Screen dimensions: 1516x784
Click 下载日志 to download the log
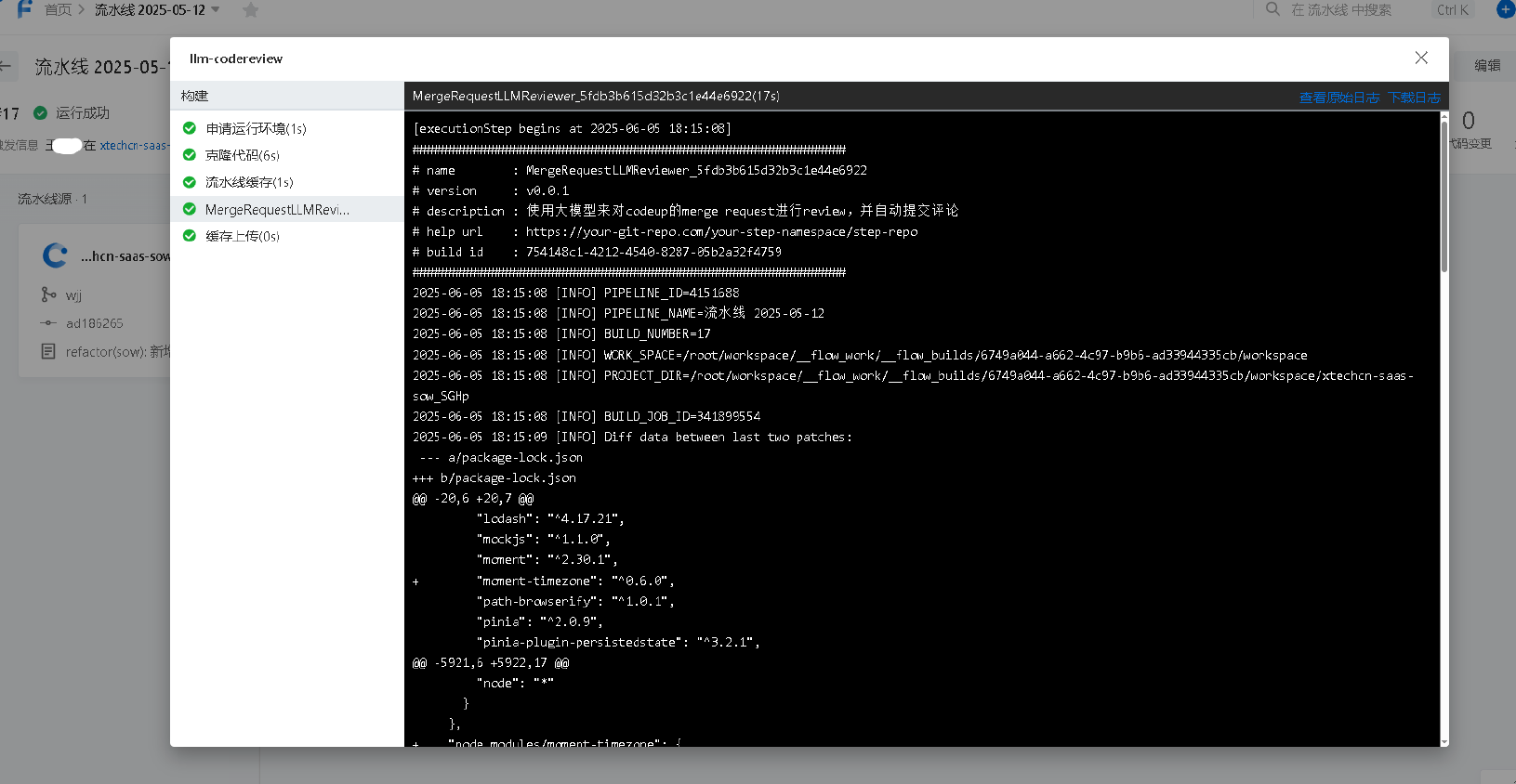(1413, 98)
